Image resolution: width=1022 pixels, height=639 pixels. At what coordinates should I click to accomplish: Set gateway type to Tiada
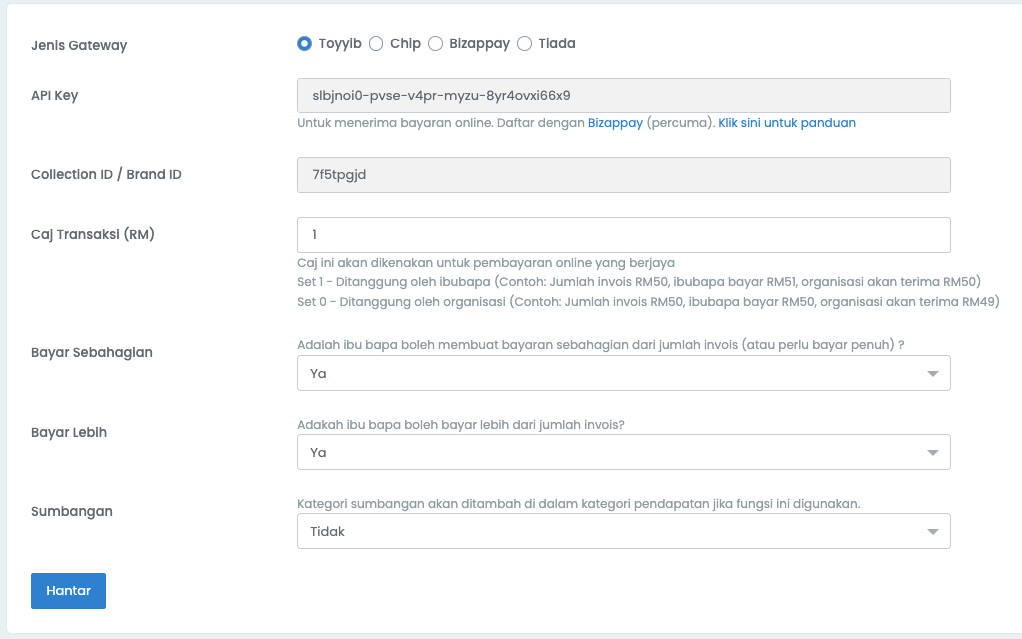525,44
